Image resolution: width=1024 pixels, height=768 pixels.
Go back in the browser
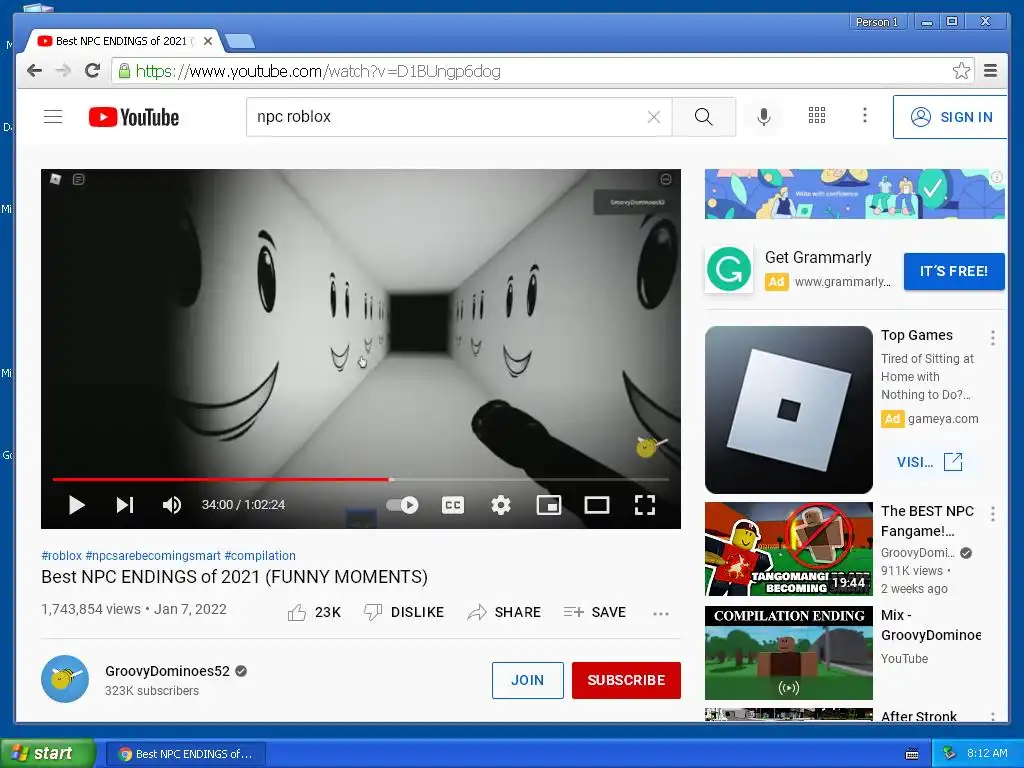pos(35,71)
